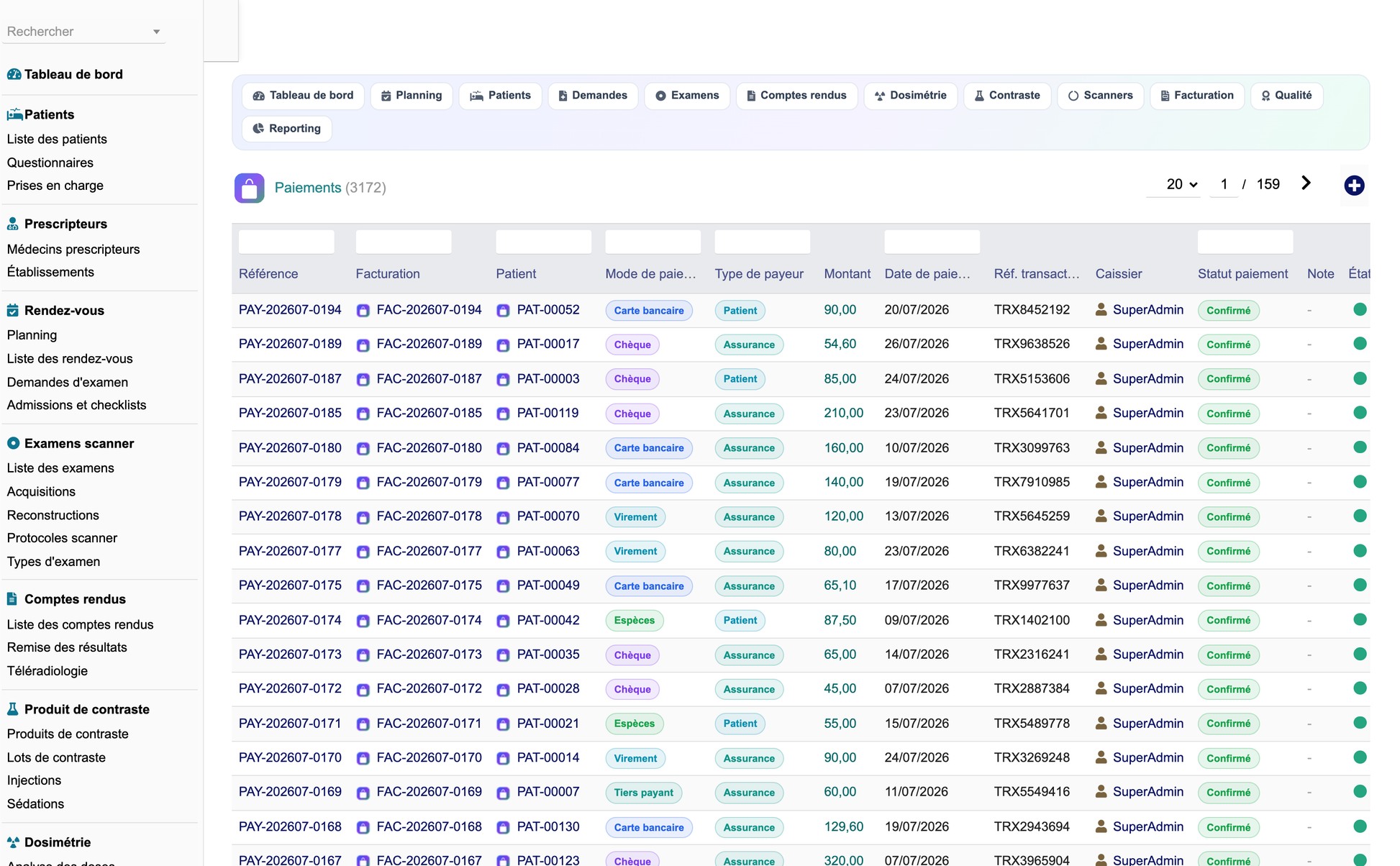This screenshot has width=1400, height=866.
Task: Click amount 210,00 in the table
Action: point(844,414)
